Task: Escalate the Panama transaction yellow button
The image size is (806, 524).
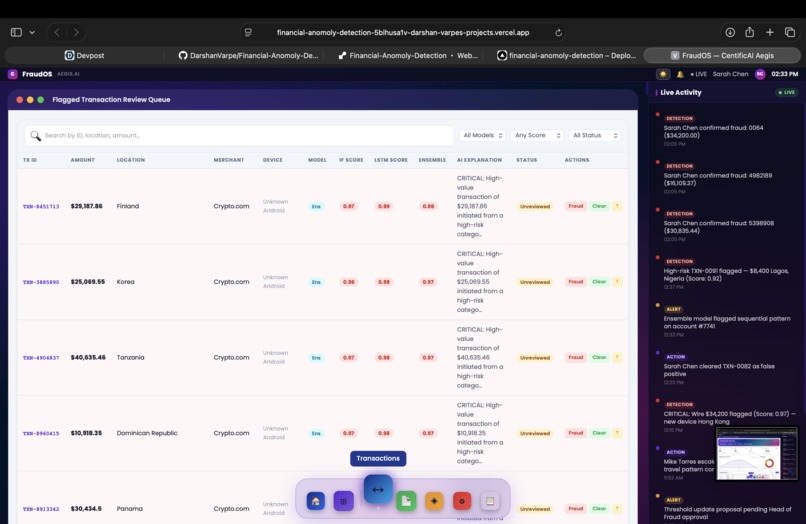Action: [x=617, y=509]
